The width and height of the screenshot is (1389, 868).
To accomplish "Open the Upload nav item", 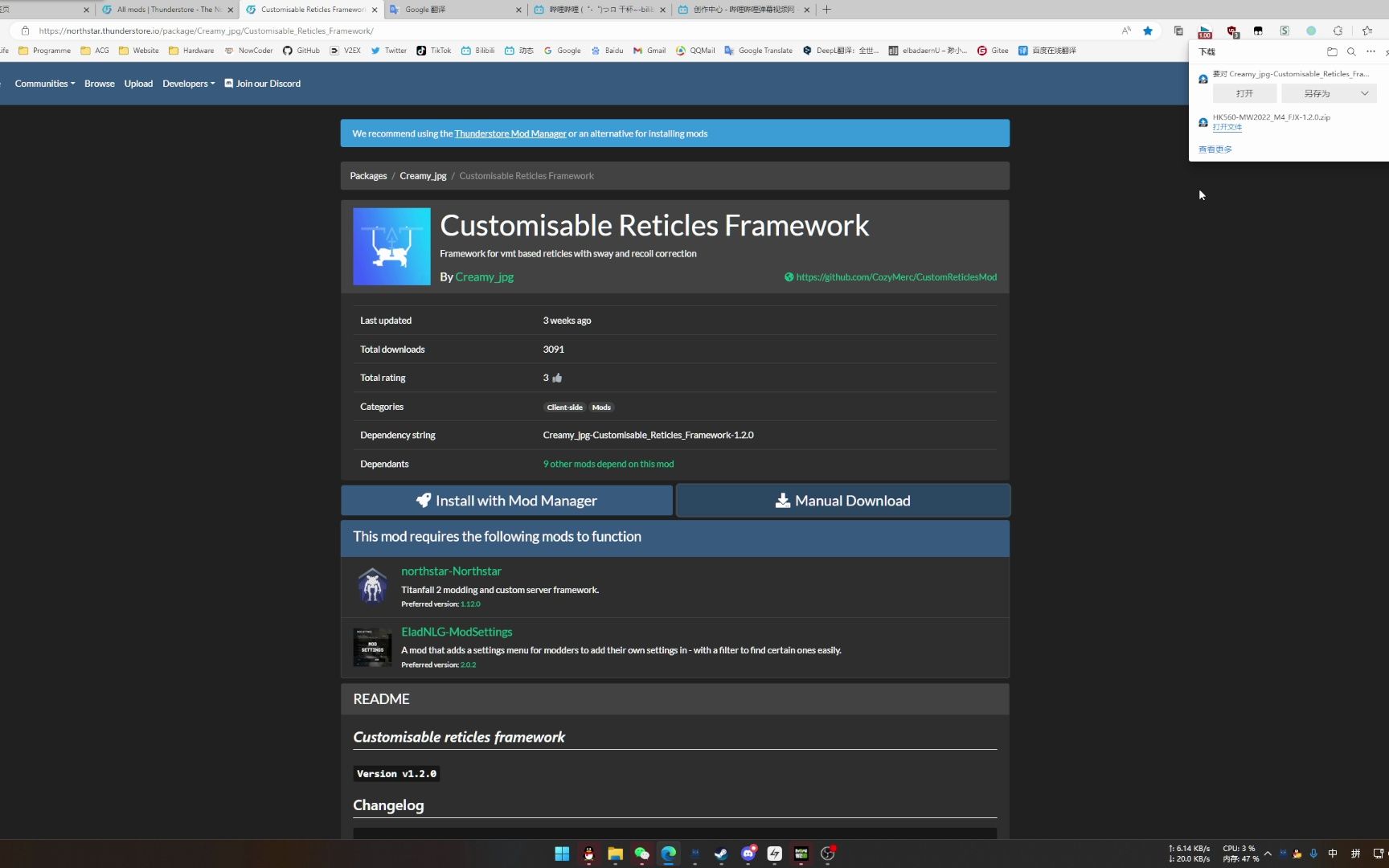I will click(138, 84).
